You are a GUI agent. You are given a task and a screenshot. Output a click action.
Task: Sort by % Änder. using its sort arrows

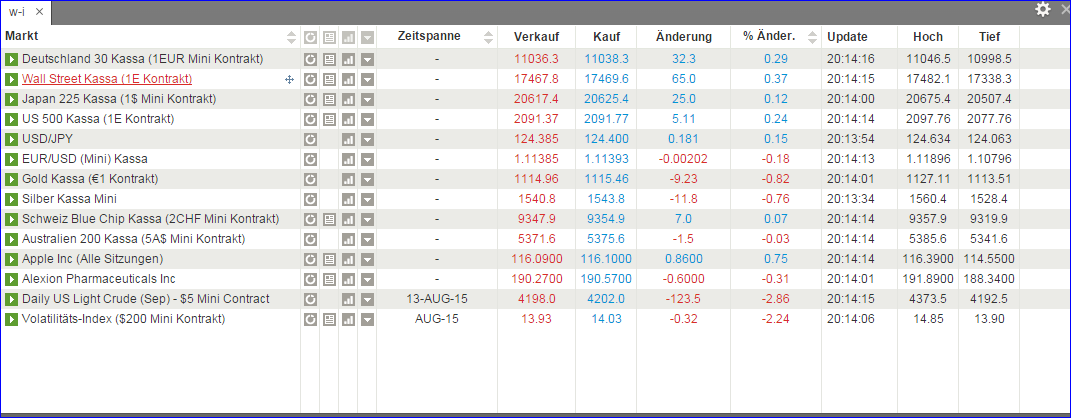tap(812, 38)
